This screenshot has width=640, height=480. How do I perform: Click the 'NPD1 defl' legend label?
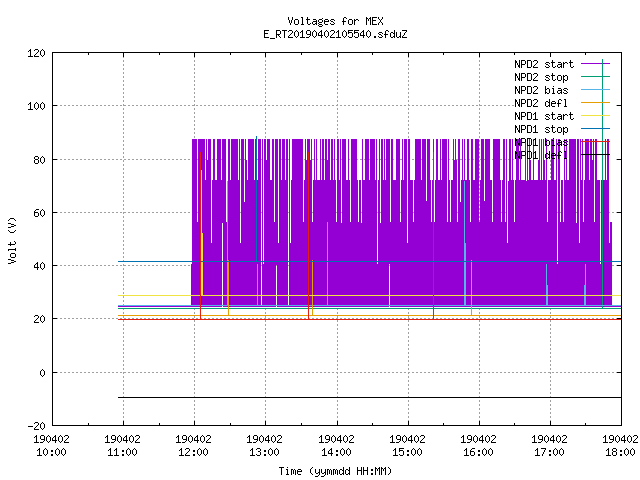pyautogui.click(x=541, y=156)
